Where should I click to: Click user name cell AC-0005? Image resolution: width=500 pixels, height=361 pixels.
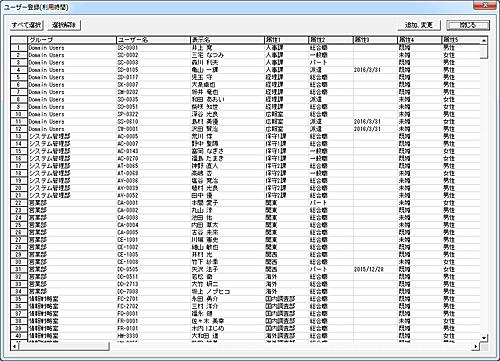click(128, 136)
